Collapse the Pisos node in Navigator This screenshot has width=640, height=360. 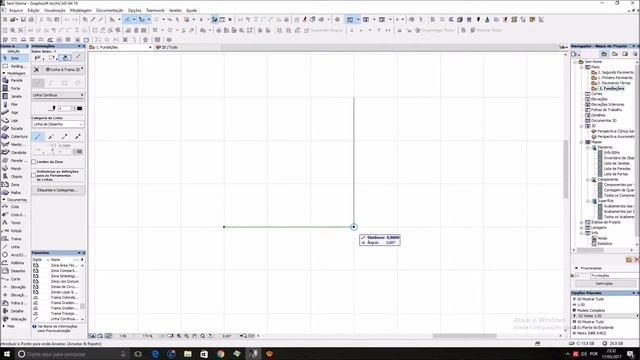[x=582, y=67]
